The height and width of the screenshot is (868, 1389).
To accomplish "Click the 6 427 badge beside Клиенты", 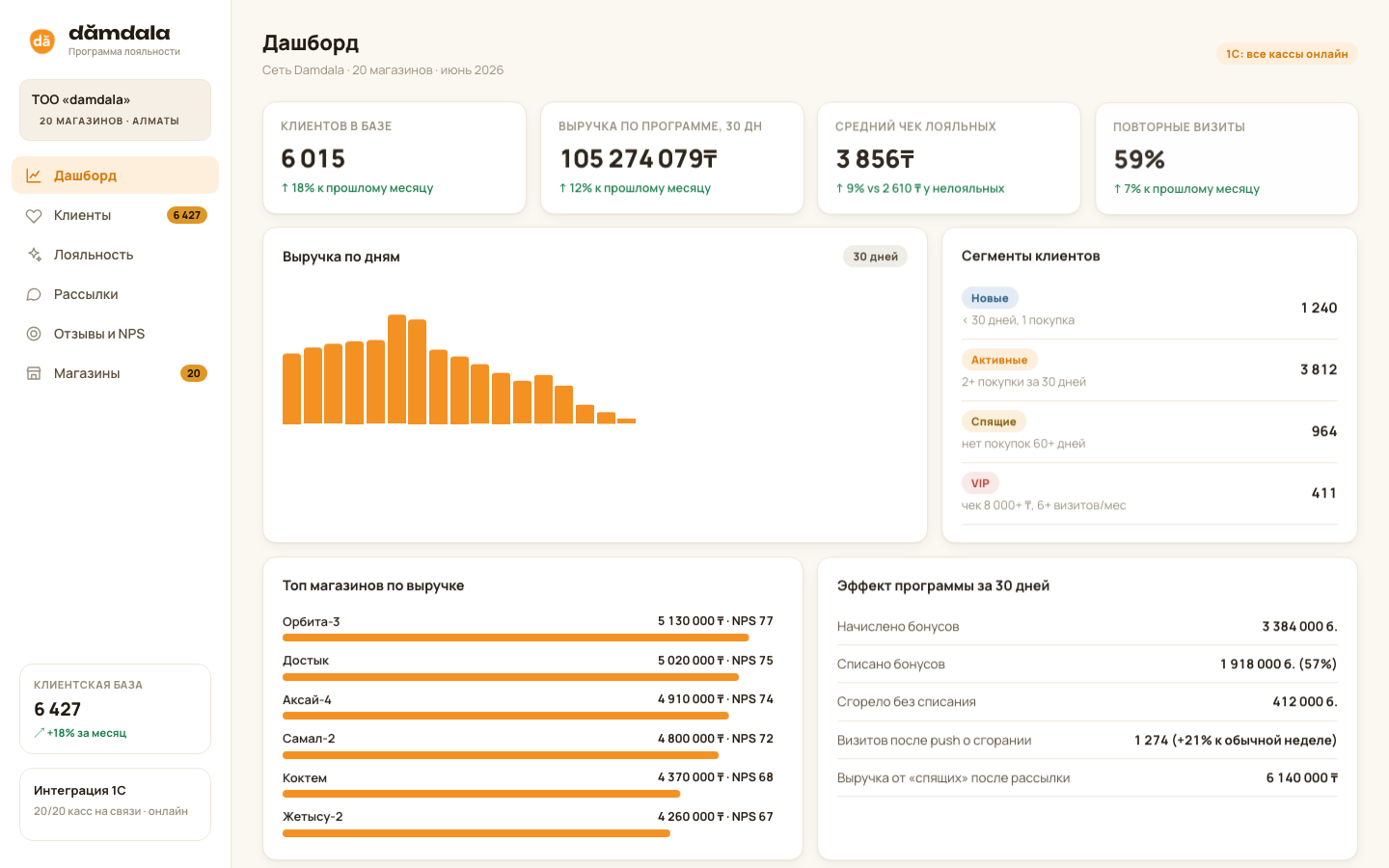I will (x=187, y=215).
